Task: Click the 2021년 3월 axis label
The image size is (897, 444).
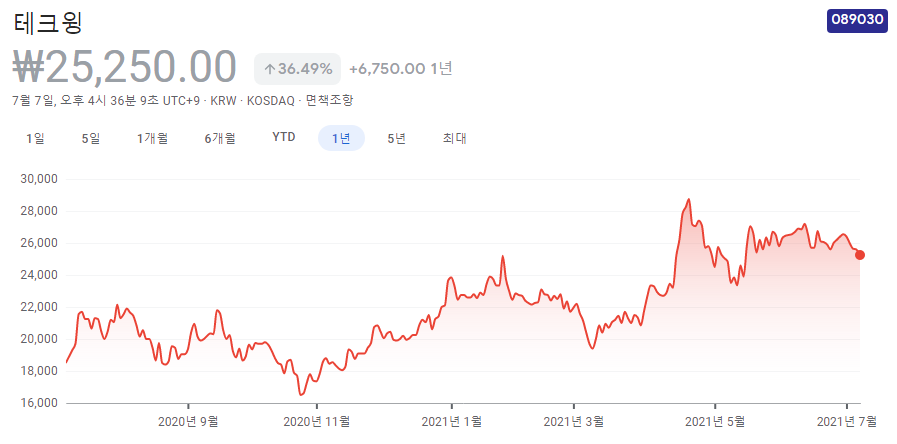Action: 574,422
